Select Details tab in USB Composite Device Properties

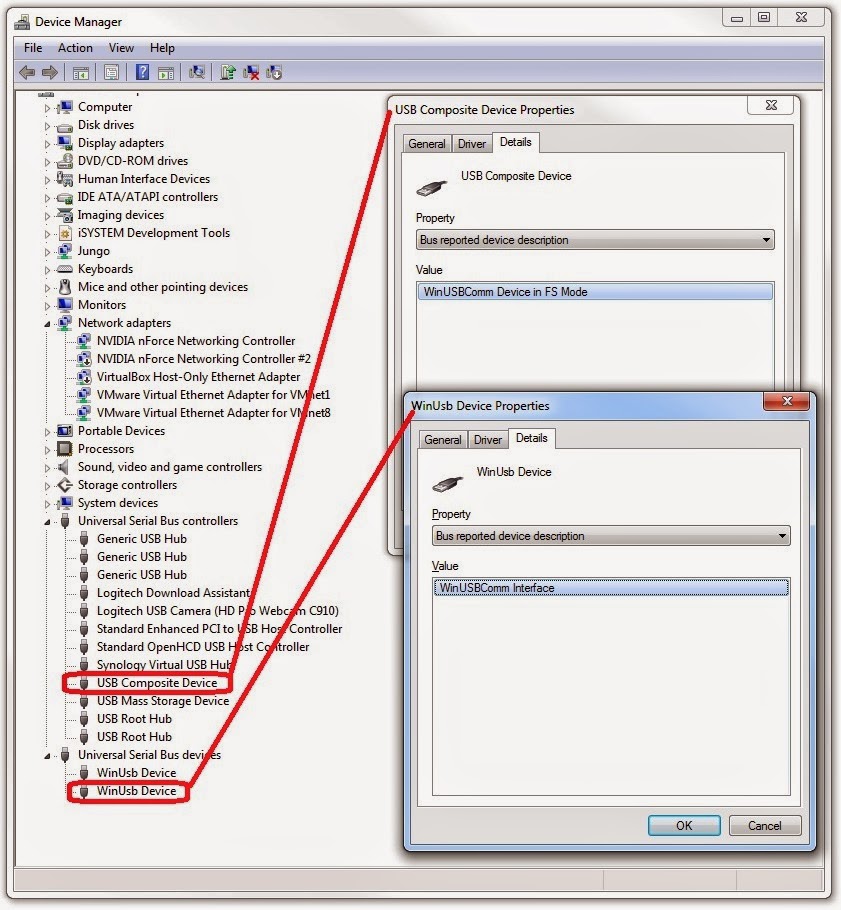[x=515, y=142]
